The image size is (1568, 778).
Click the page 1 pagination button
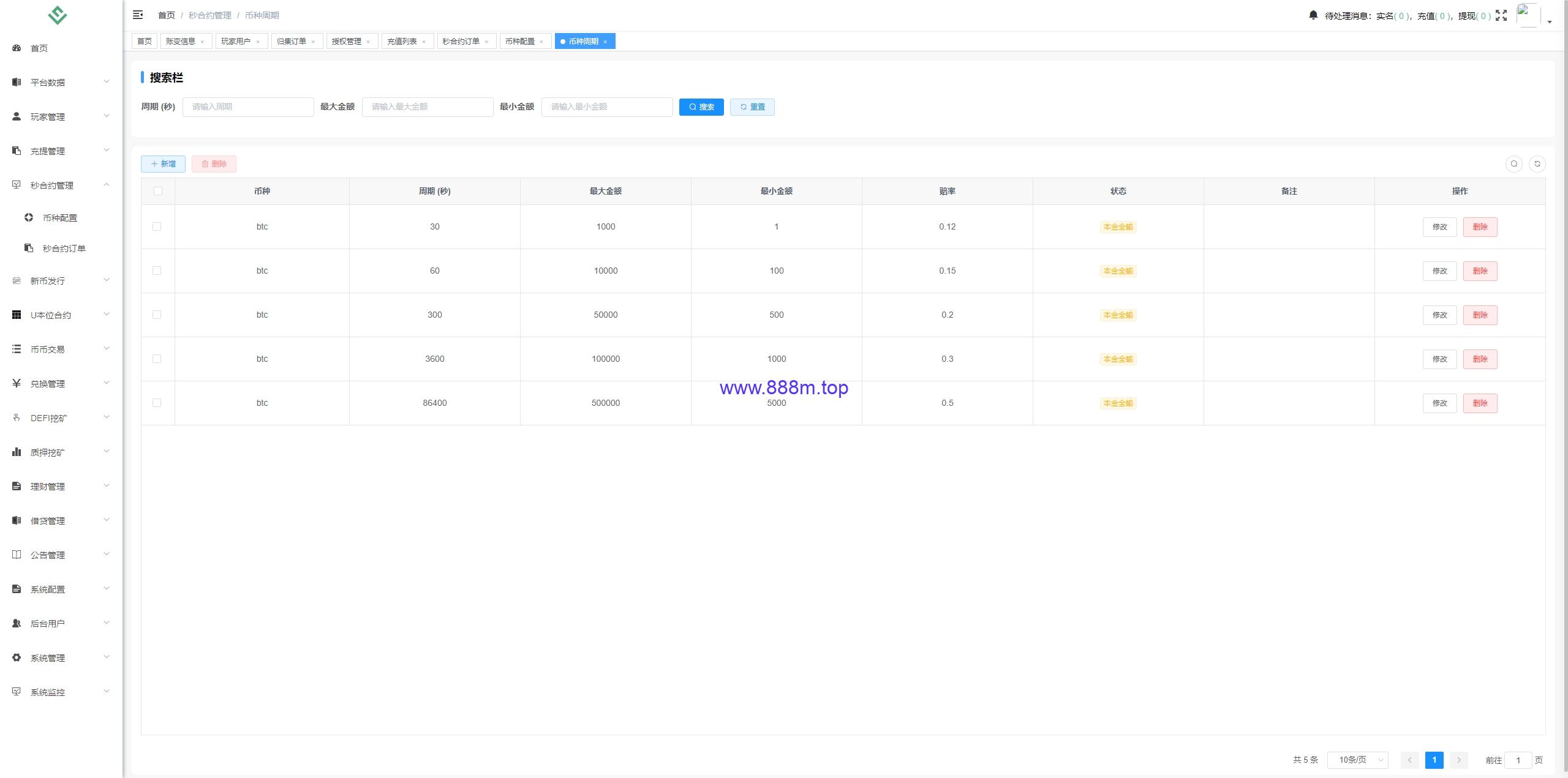[x=1434, y=760]
